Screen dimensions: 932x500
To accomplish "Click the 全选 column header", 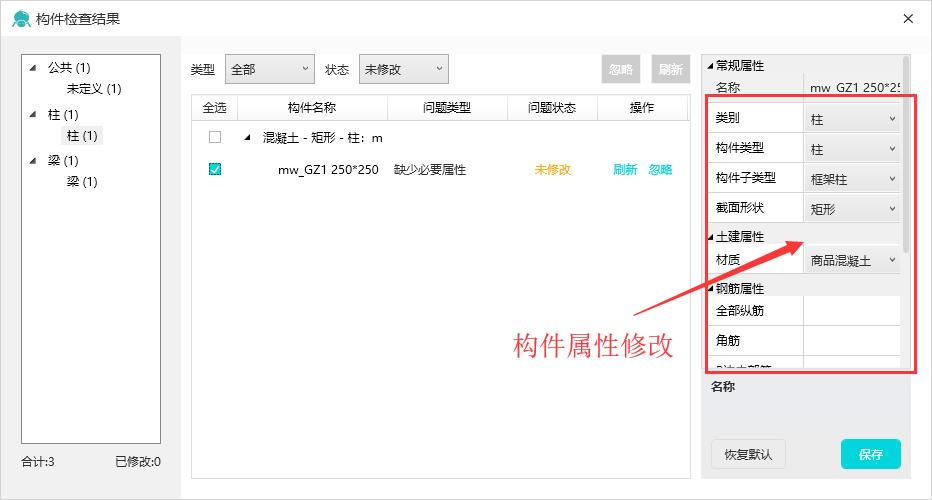I will [215, 108].
